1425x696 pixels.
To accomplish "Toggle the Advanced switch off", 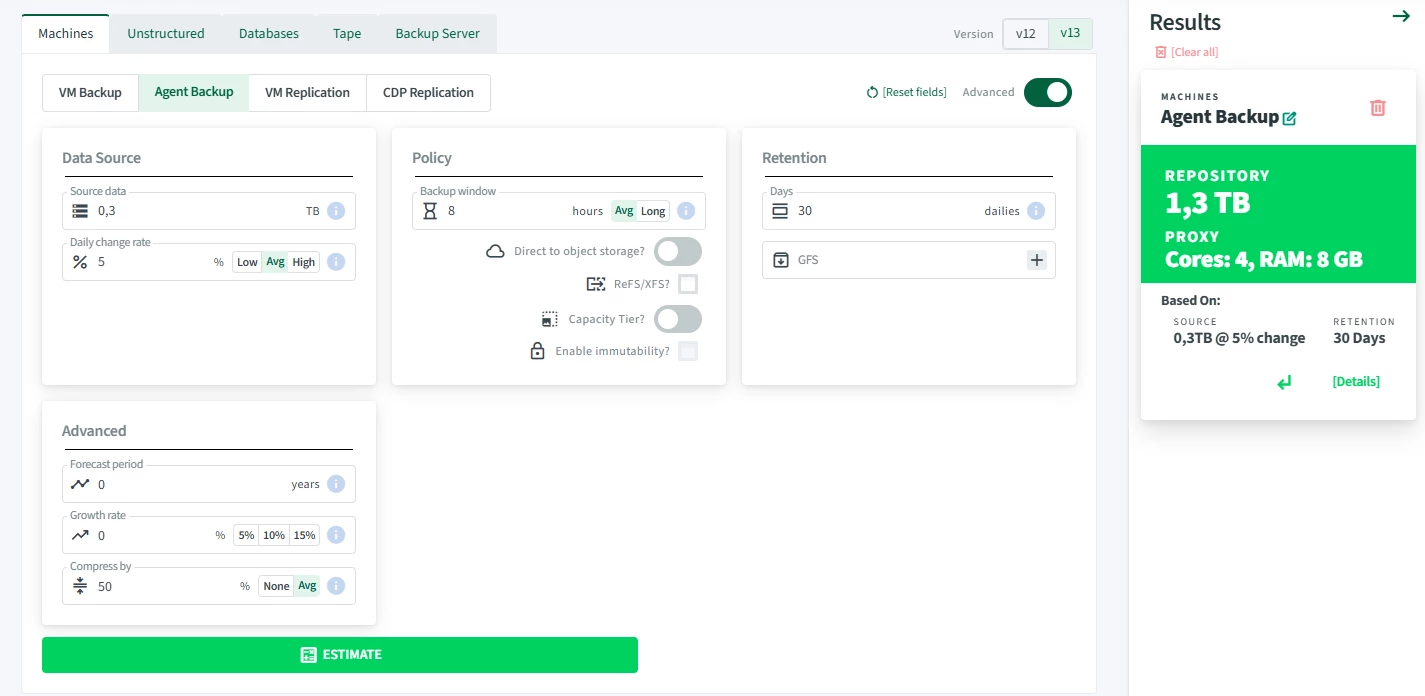I will pyautogui.click(x=1047, y=92).
